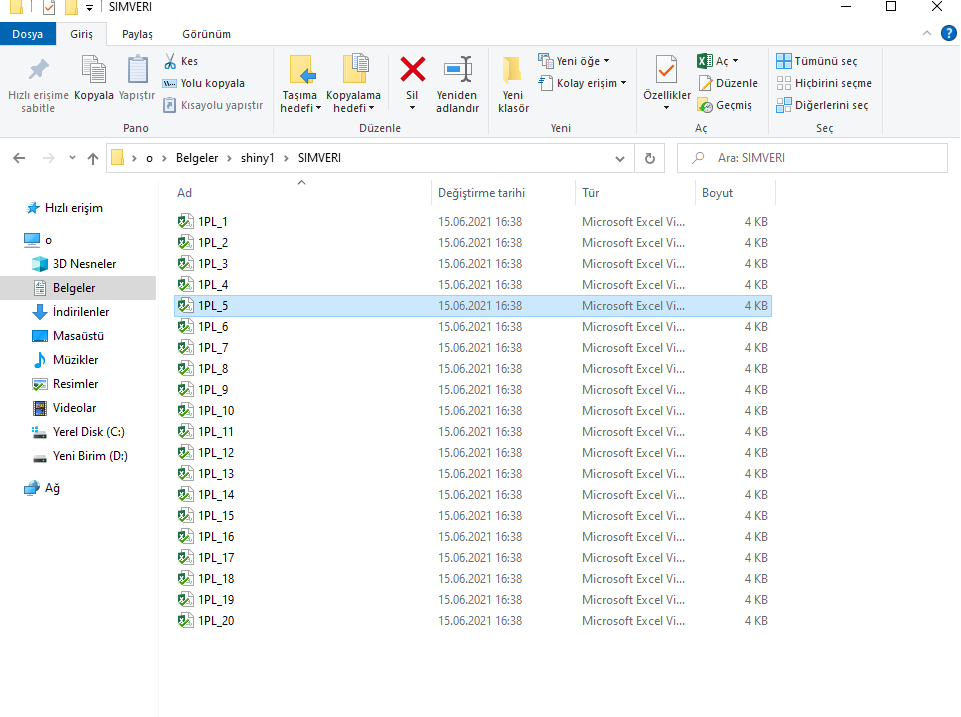The image size is (961, 717).
Task: Go up one folder level arrow
Action: pos(93,158)
